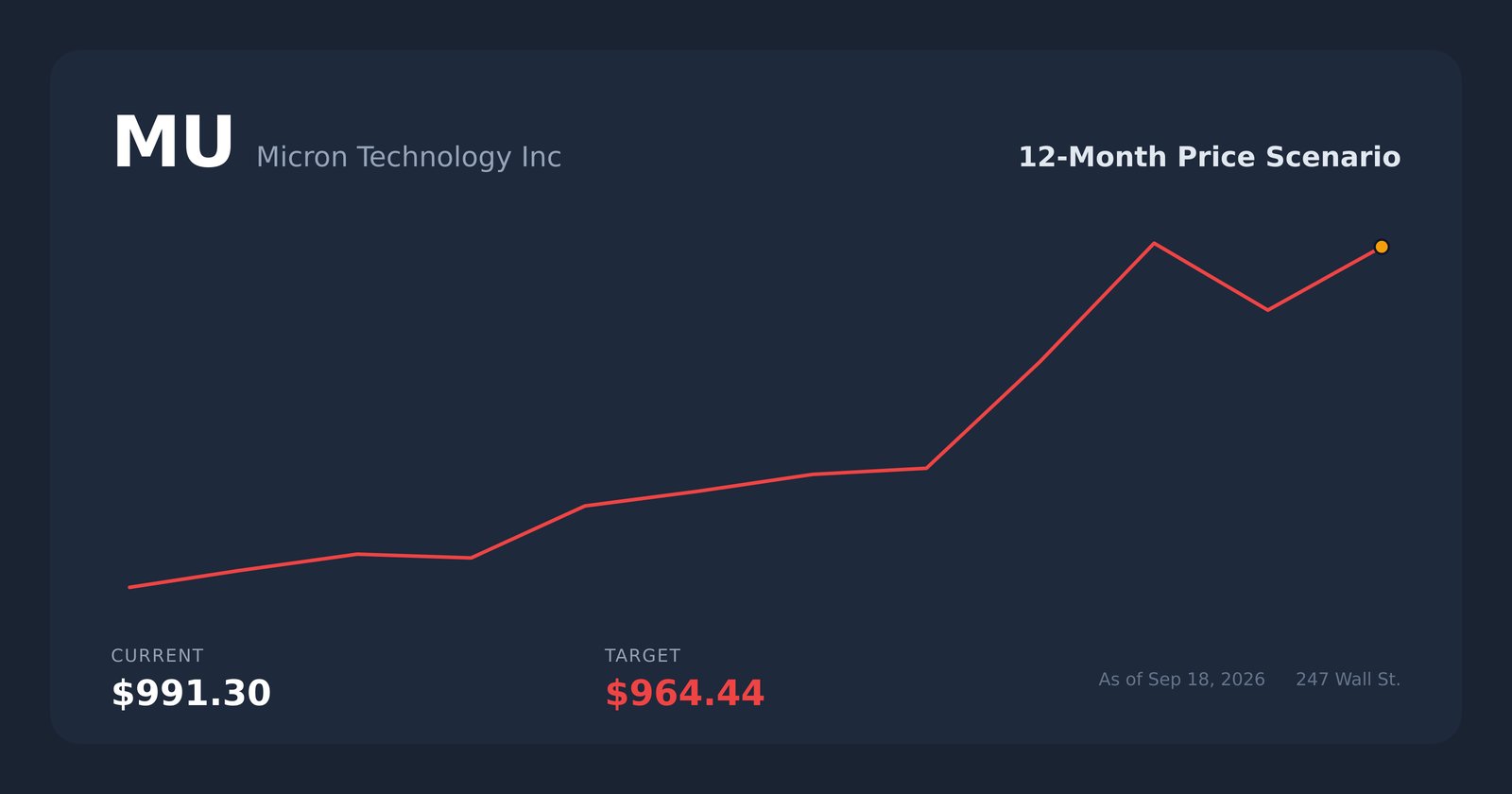Click the 12-Month Price Scenario title
The image size is (1512, 794).
coord(1209,157)
